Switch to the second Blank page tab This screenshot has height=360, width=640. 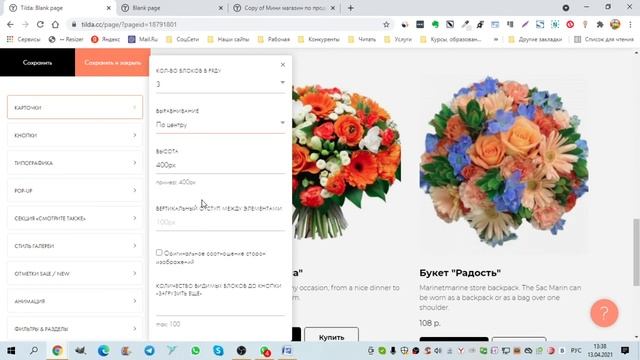[x=171, y=8]
